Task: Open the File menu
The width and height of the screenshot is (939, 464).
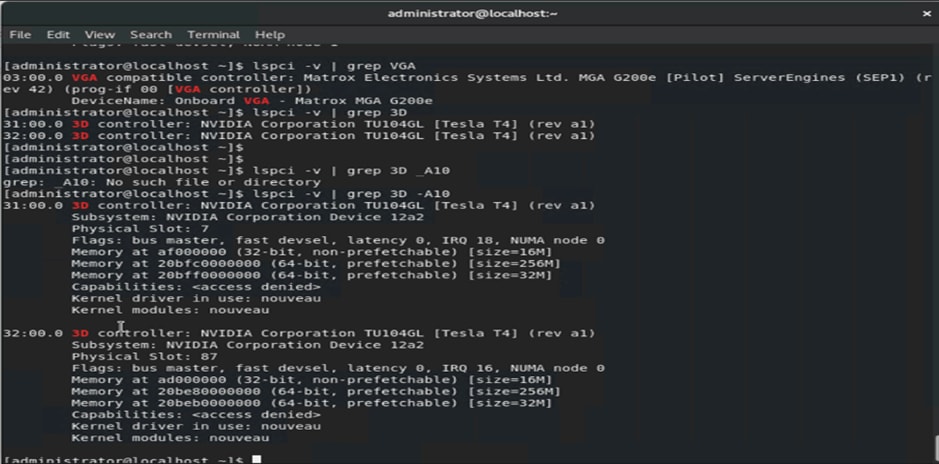Action: (x=20, y=35)
